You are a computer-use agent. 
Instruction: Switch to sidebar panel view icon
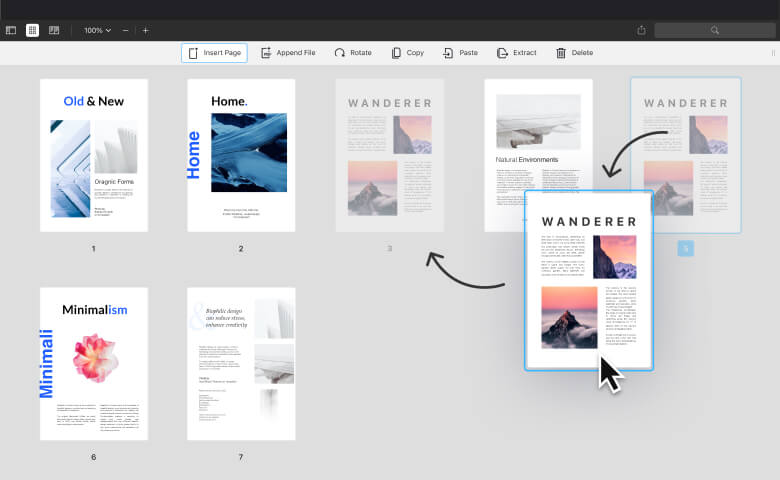[x=11, y=30]
